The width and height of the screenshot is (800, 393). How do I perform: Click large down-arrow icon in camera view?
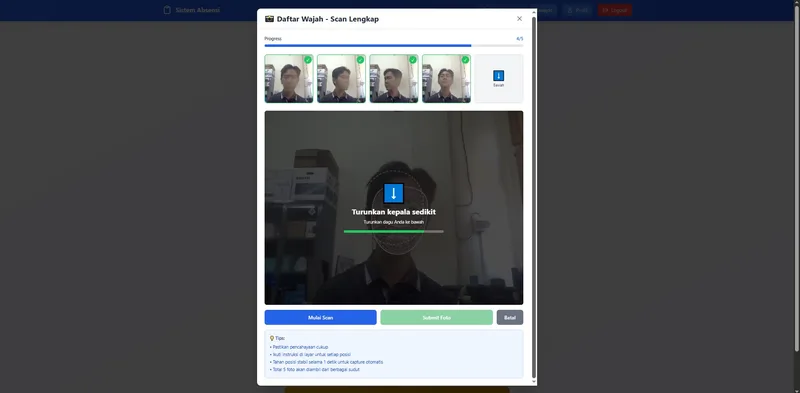[x=393, y=193]
